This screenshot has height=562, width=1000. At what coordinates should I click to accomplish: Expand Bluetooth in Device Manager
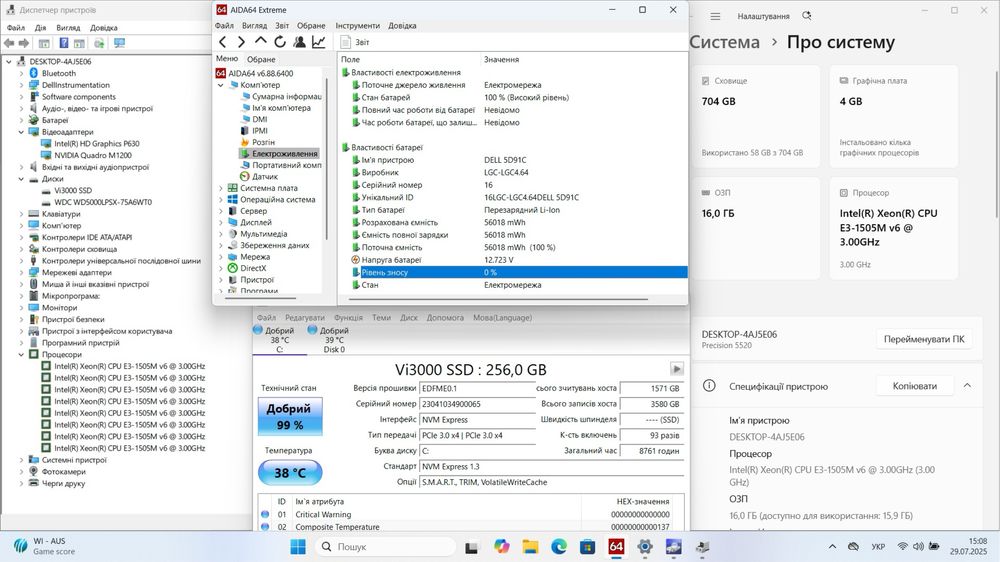[21, 73]
